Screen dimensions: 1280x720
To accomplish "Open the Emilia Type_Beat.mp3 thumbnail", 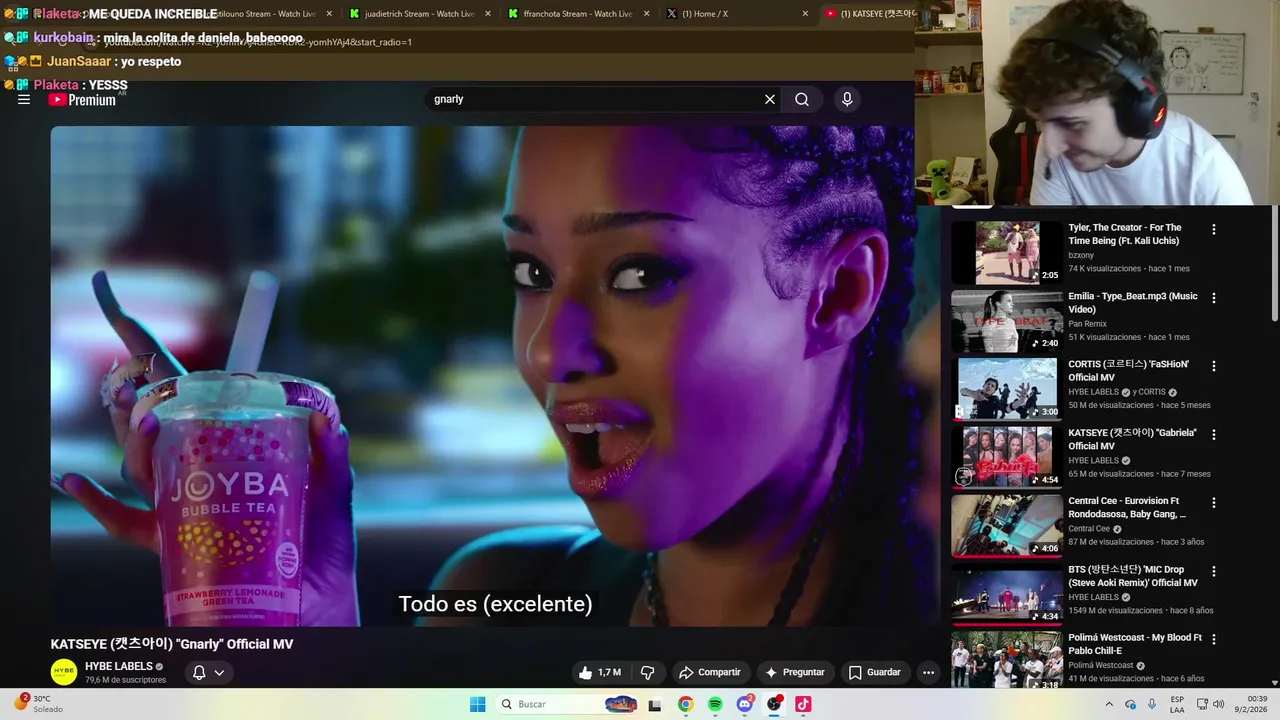I will (1007, 321).
